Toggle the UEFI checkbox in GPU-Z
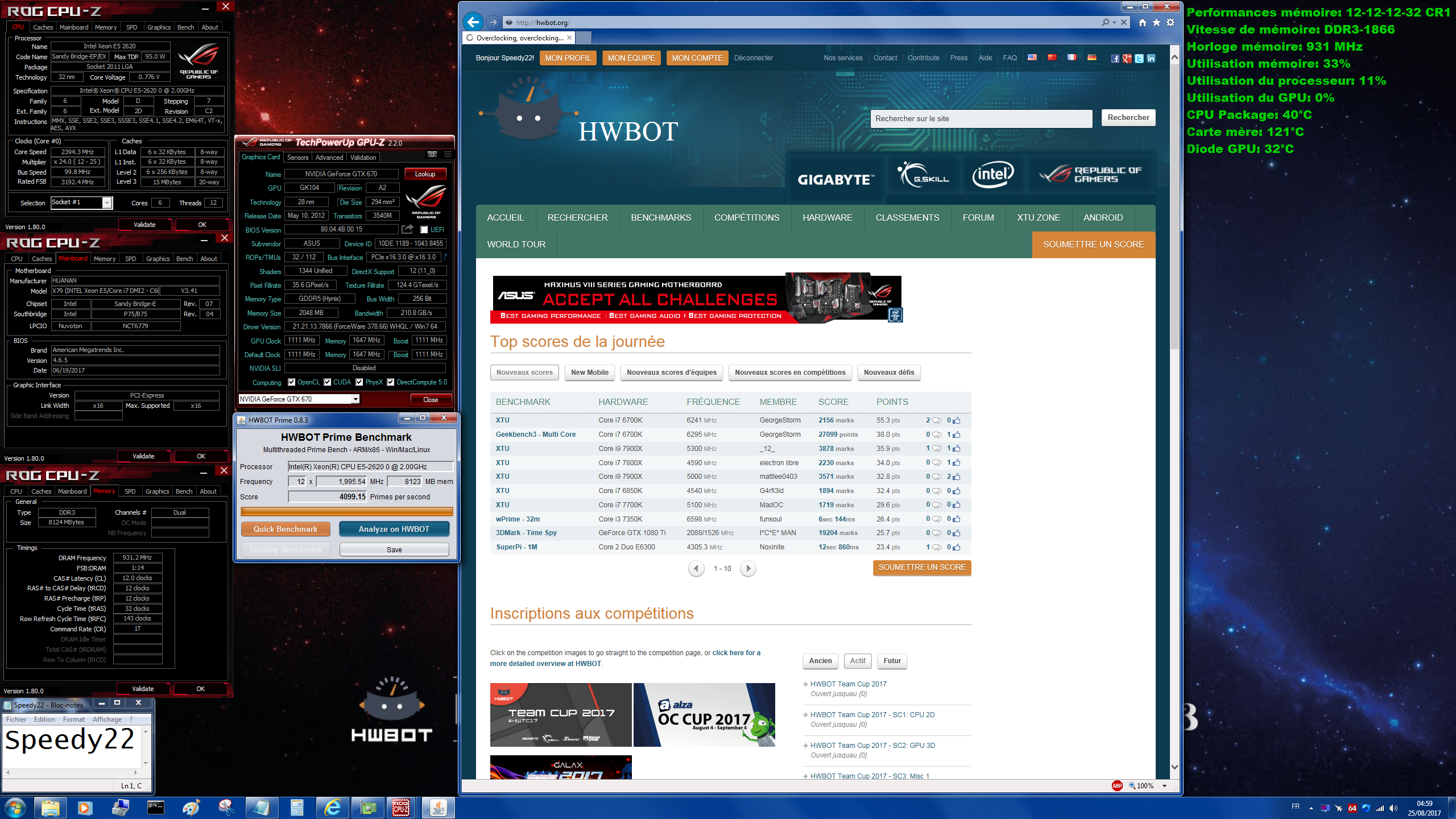 tap(424, 230)
